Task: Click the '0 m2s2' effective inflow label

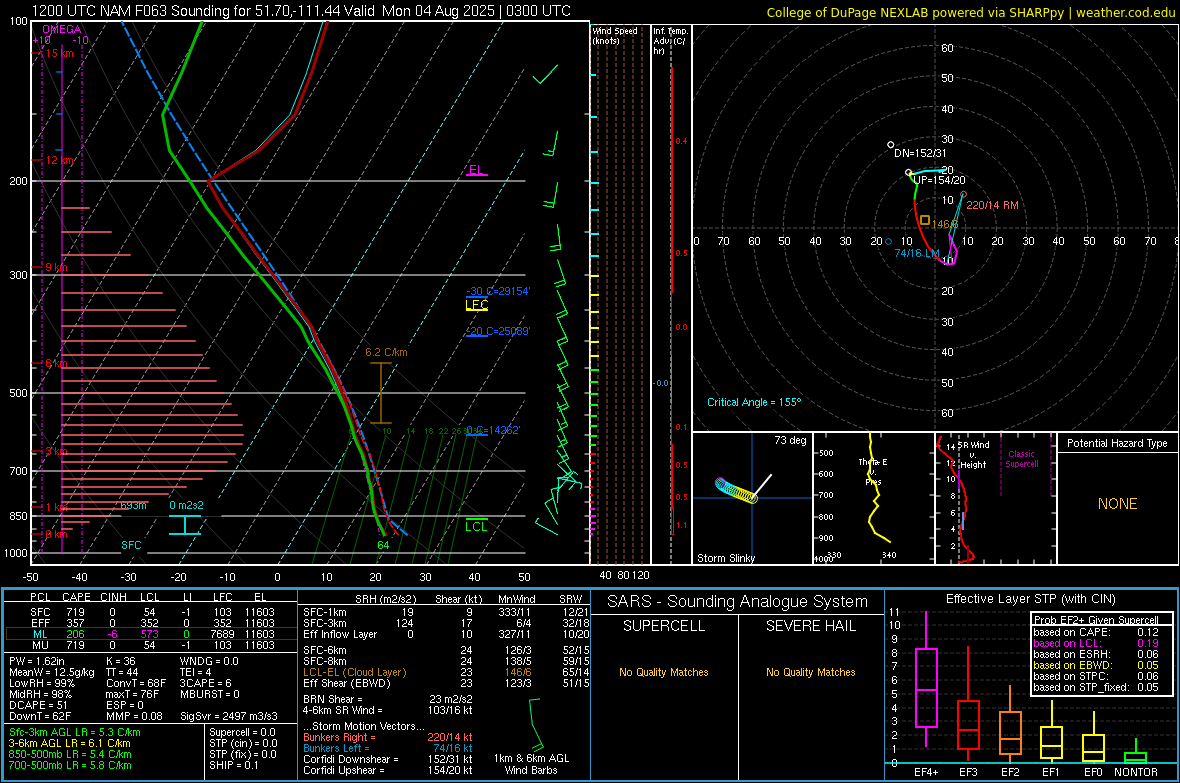Action: [186, 505]
